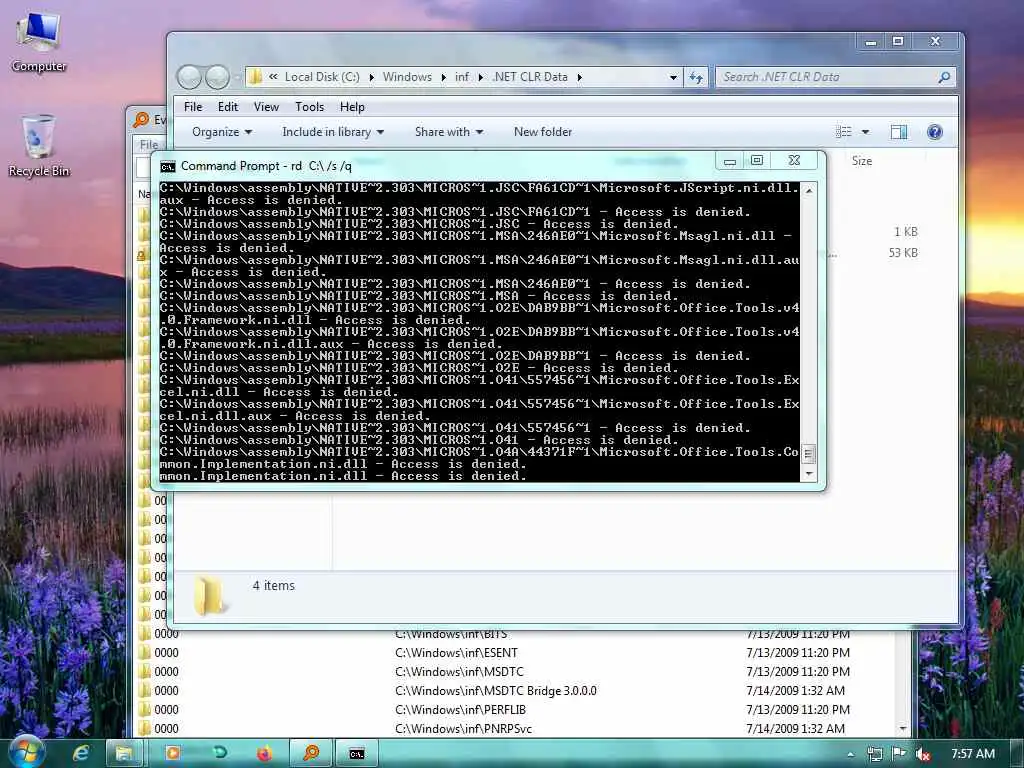Open address bar history dropdown arrow
The height and width of the screenshot is (768, 1024).
673,77
